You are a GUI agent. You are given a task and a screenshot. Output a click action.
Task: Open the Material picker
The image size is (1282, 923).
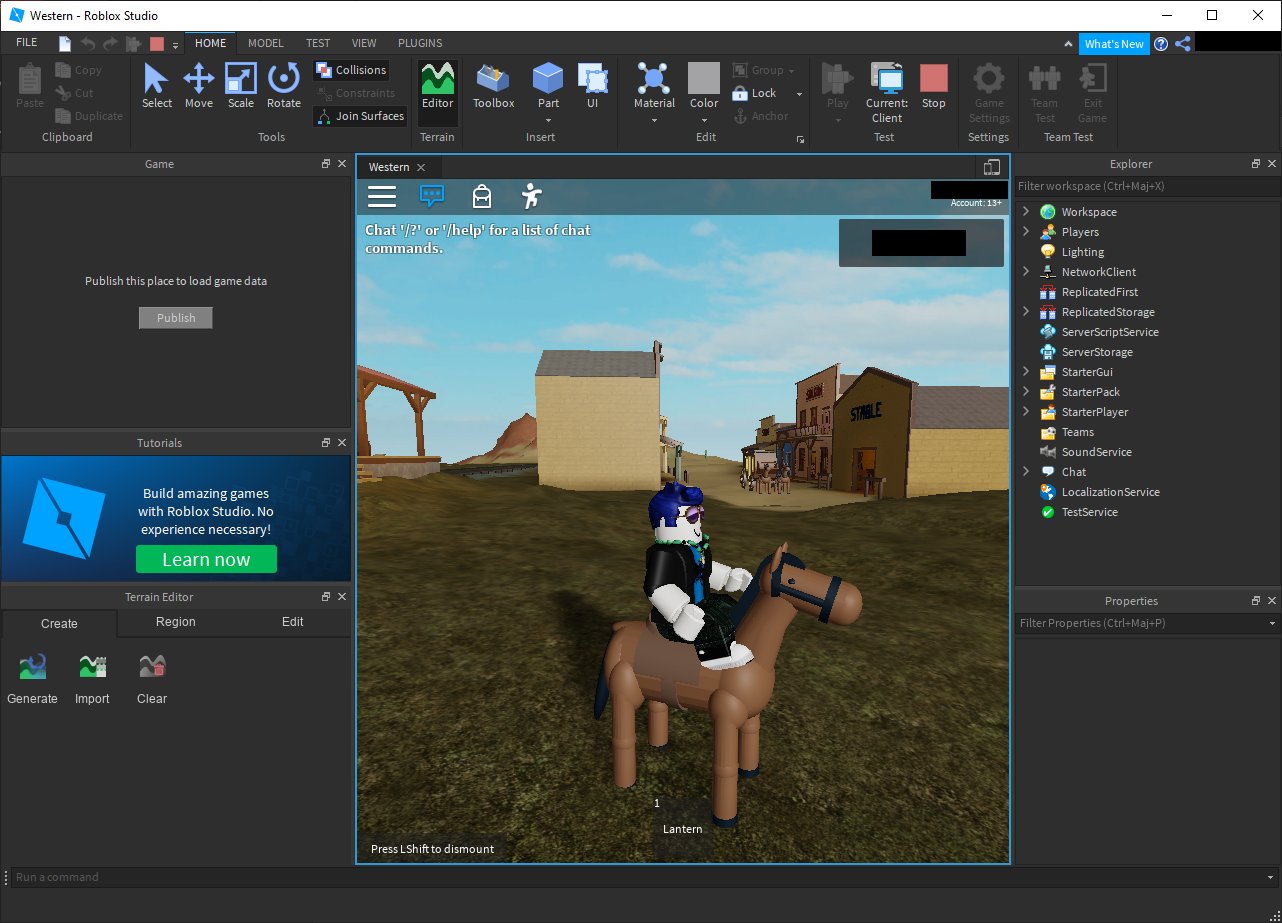coord(654,86)
